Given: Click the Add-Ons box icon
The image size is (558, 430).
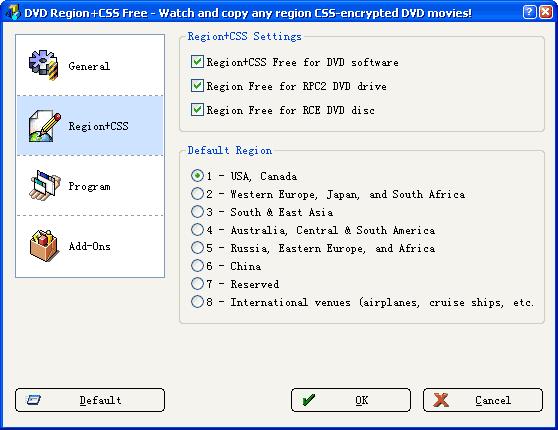Looking at the screenshot, I should click(x=44, y=246).
